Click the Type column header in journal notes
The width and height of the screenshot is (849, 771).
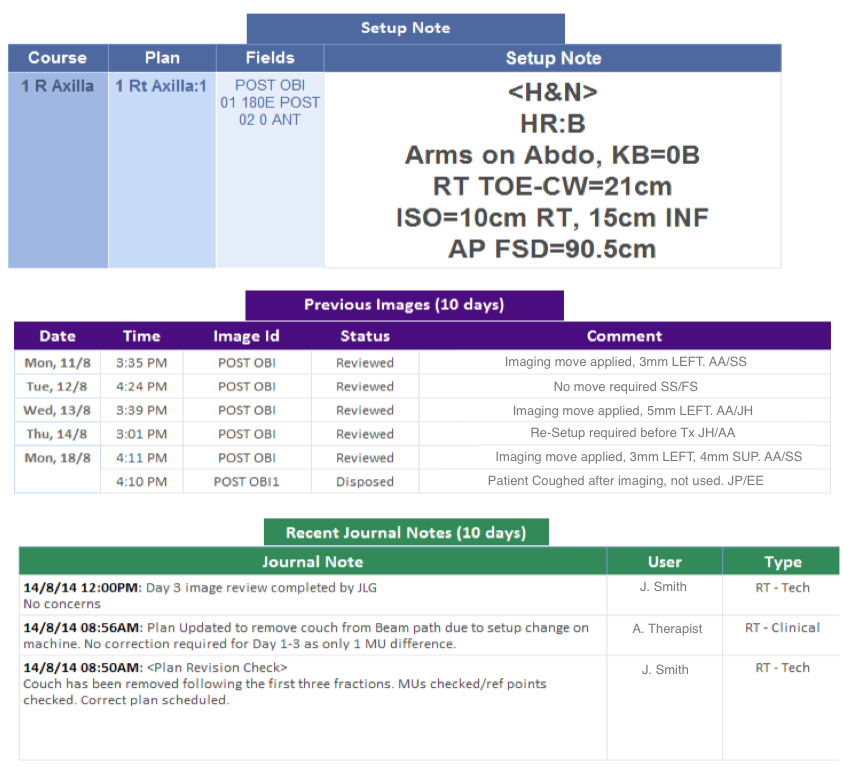[782, 562]
